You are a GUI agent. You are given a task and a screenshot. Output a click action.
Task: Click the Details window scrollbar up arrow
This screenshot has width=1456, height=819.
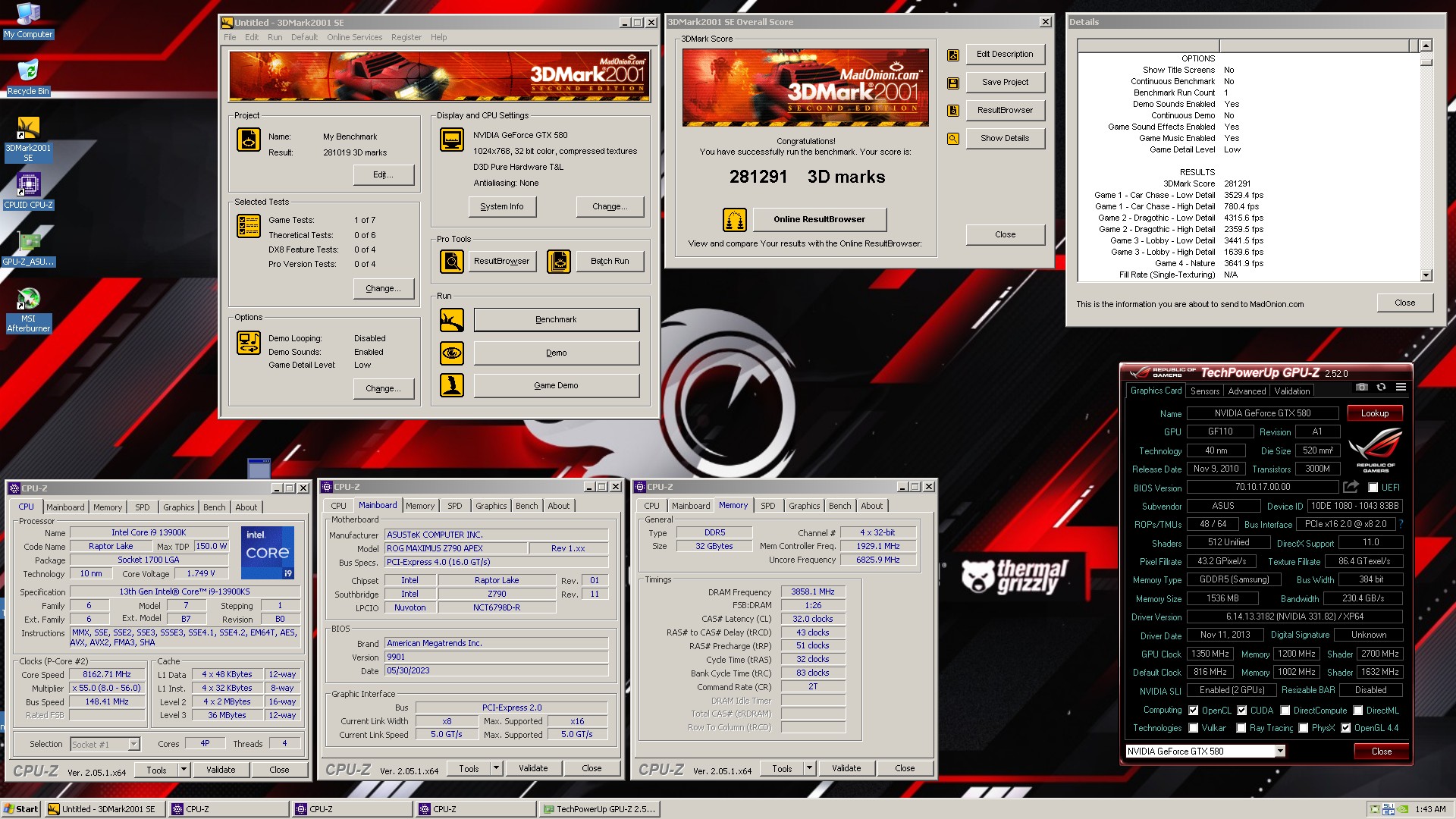coord(1426,45)
